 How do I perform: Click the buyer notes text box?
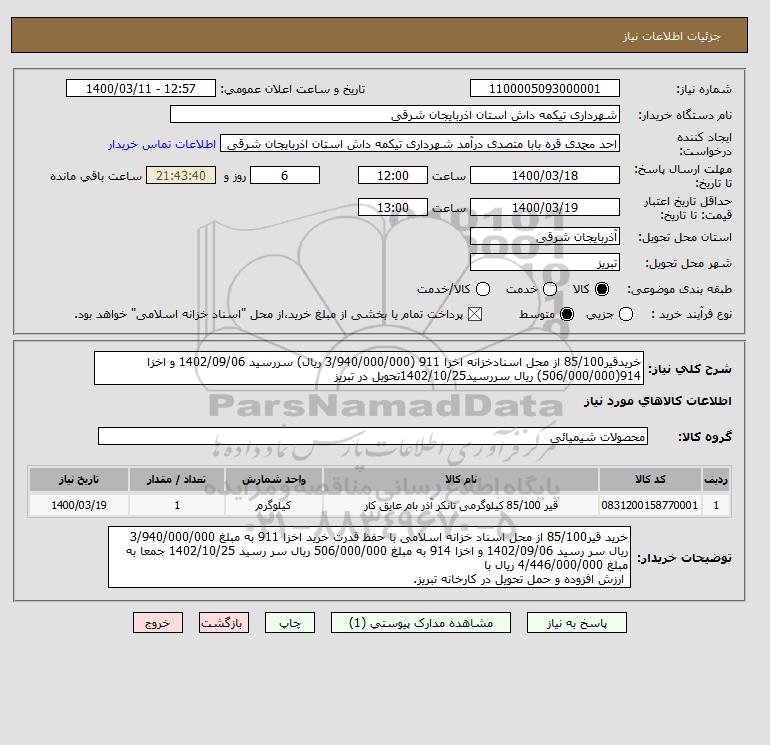369,557
